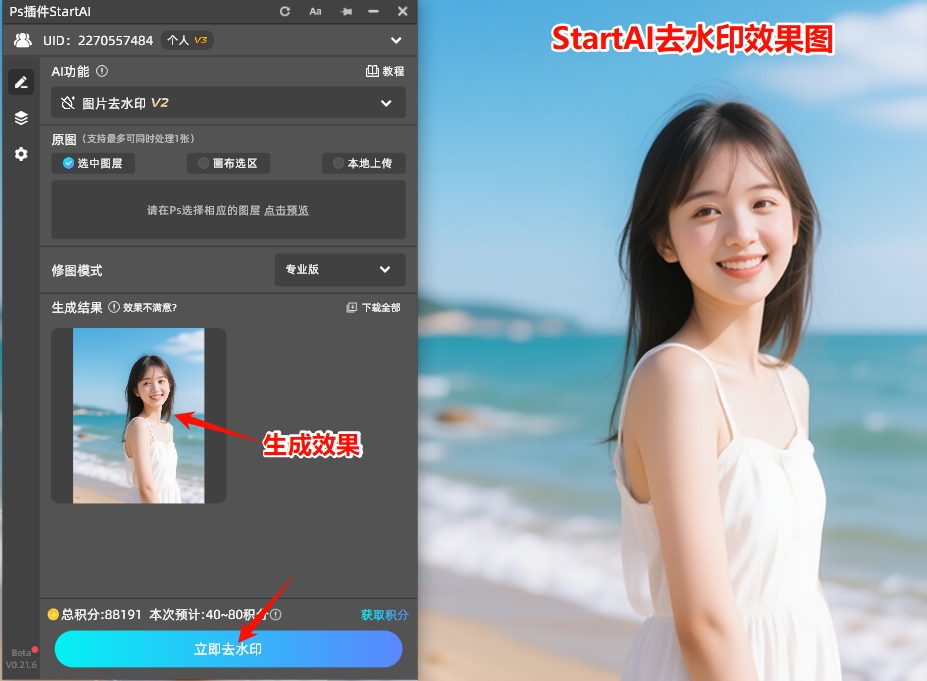Click the 效果不满意 feedback text
The height and width of the screenshot is (681, 927).
tap(148, 307)
